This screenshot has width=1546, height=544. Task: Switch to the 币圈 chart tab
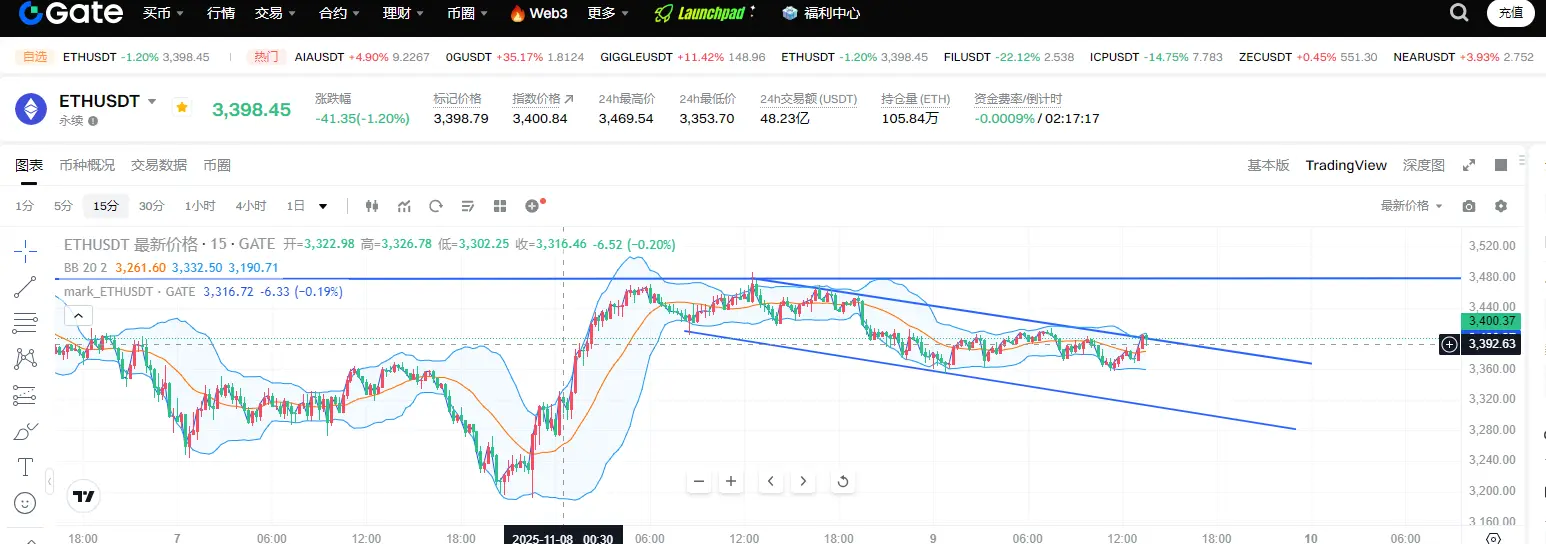click(217, 165)
